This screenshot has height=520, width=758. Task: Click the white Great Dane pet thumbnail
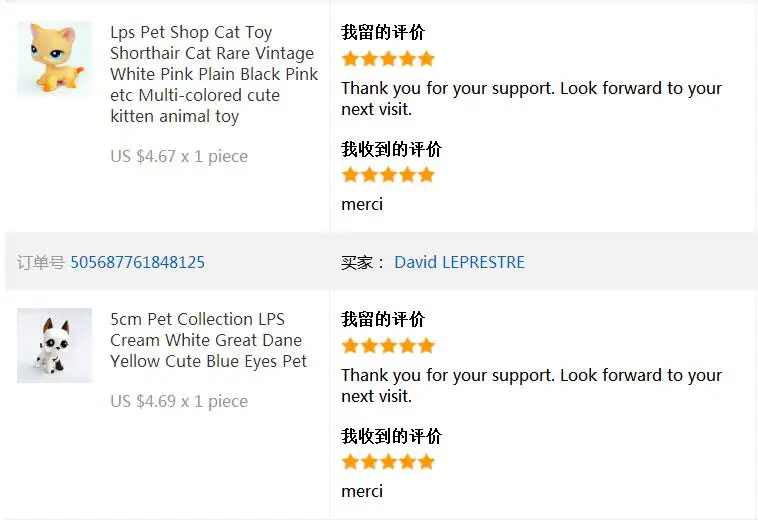[x=55, y=346]
